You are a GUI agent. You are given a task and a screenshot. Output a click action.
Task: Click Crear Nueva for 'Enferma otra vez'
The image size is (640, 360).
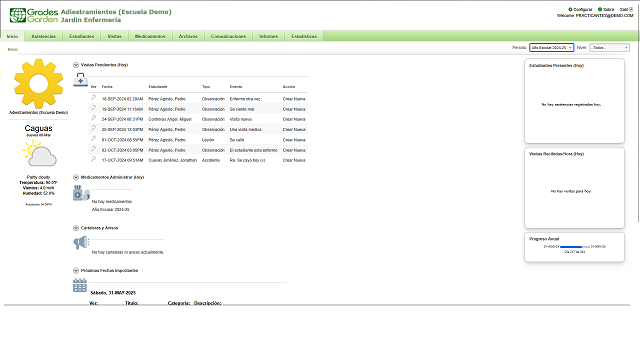tap(294, 99)
